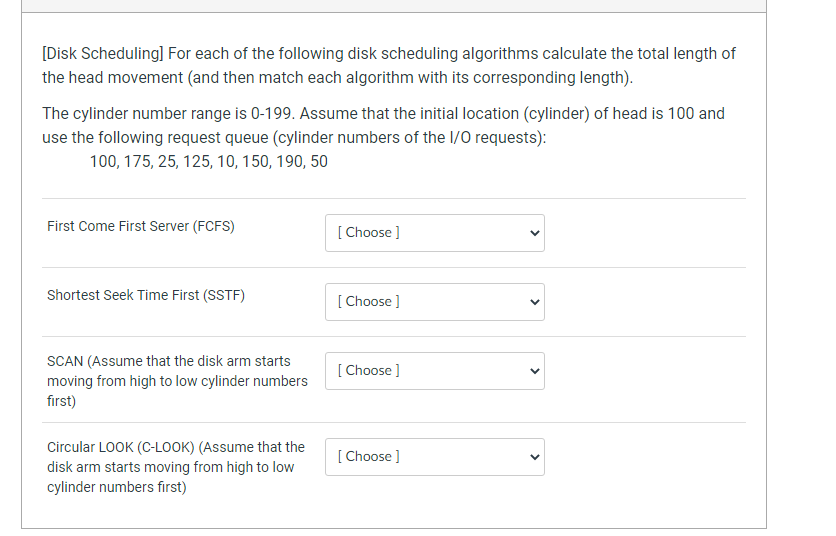Click the Choose placeholder in FCFS row
836x536 pixels.
(x=368, y=233)
